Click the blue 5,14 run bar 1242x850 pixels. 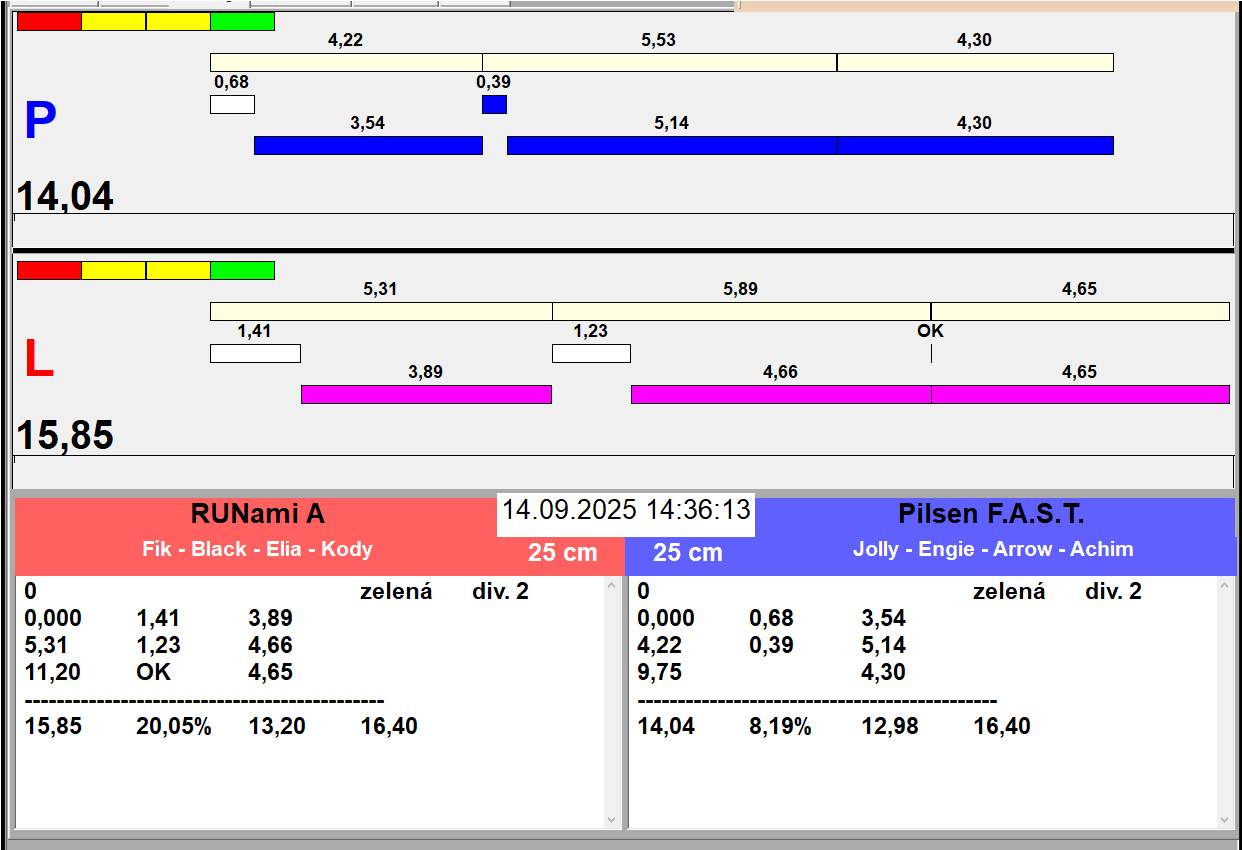(x=671, y=145)
